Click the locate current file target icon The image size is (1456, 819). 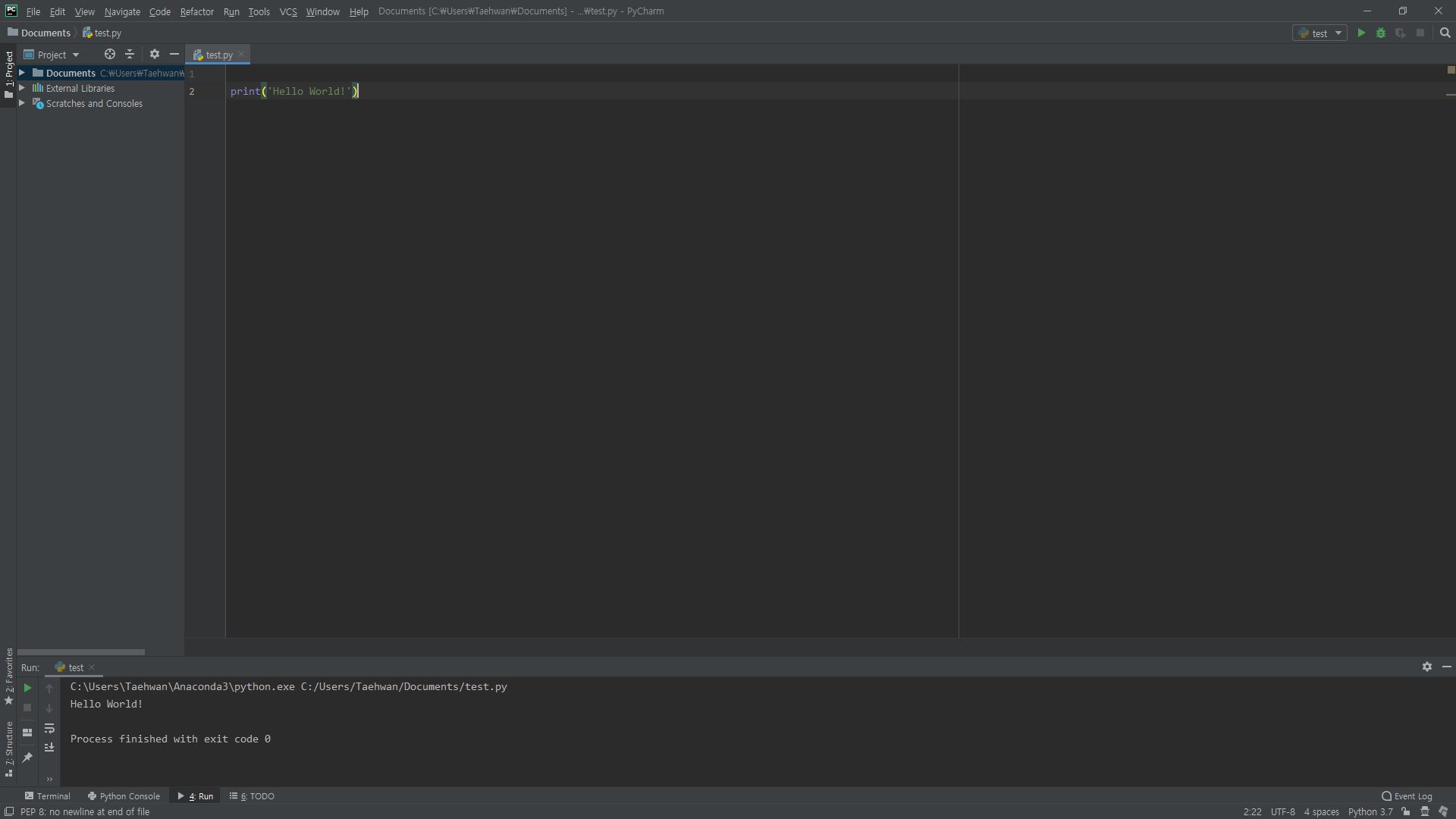point(110,55)
